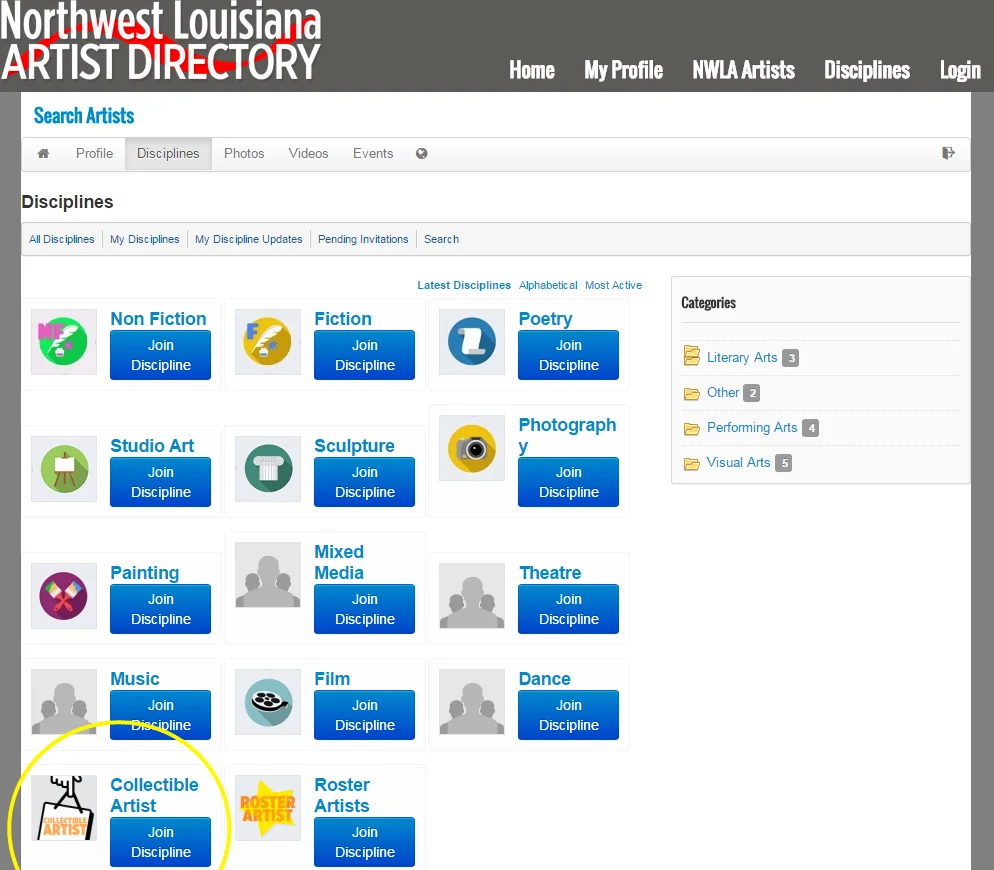Open the Performing Arts category link

click(x=752, y=428)
